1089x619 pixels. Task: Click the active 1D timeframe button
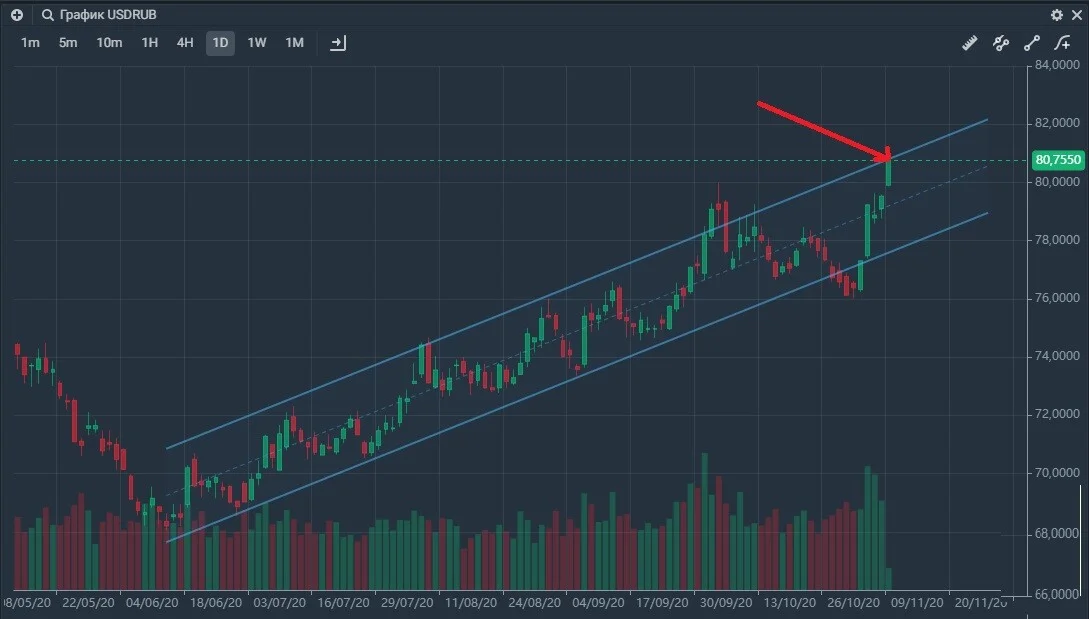coord(220,43)
